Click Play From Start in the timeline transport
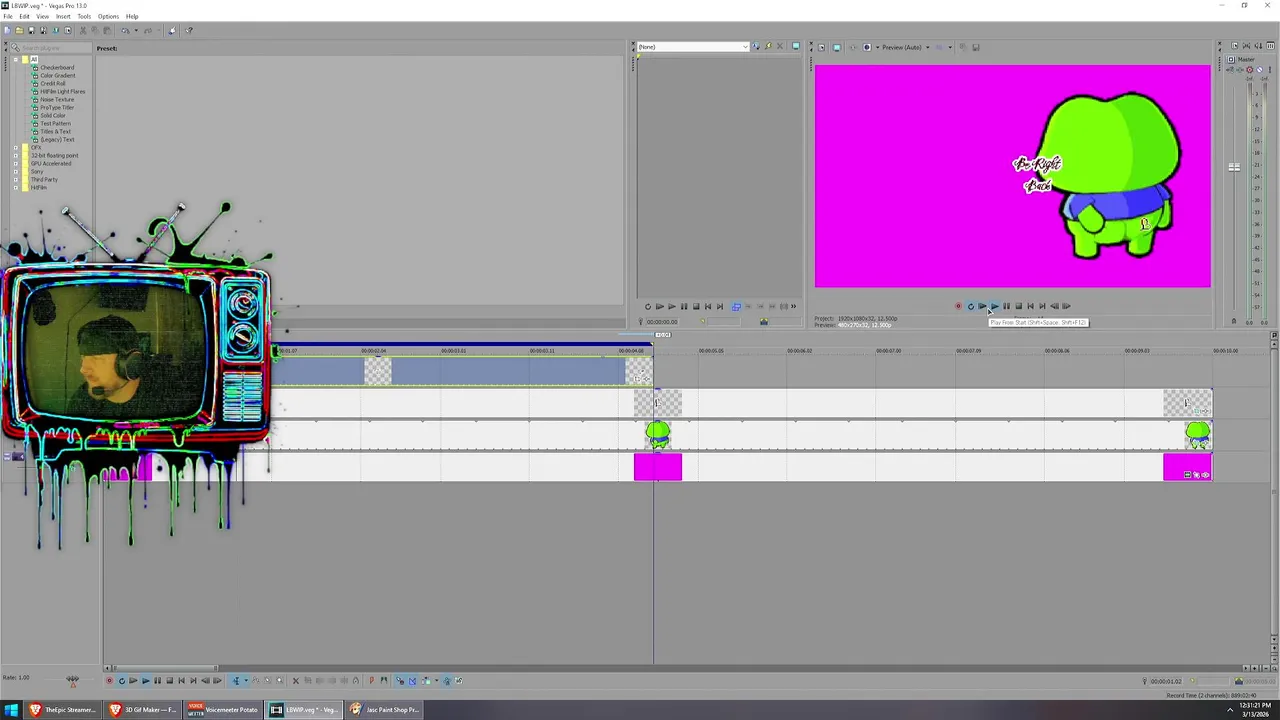 tap(133, 681)
